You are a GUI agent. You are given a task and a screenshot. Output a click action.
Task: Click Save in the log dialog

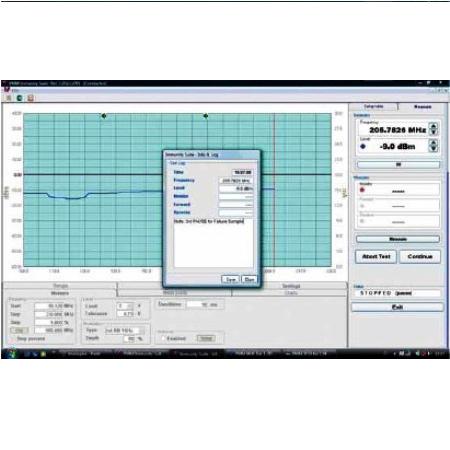click(x=231, y=279)
